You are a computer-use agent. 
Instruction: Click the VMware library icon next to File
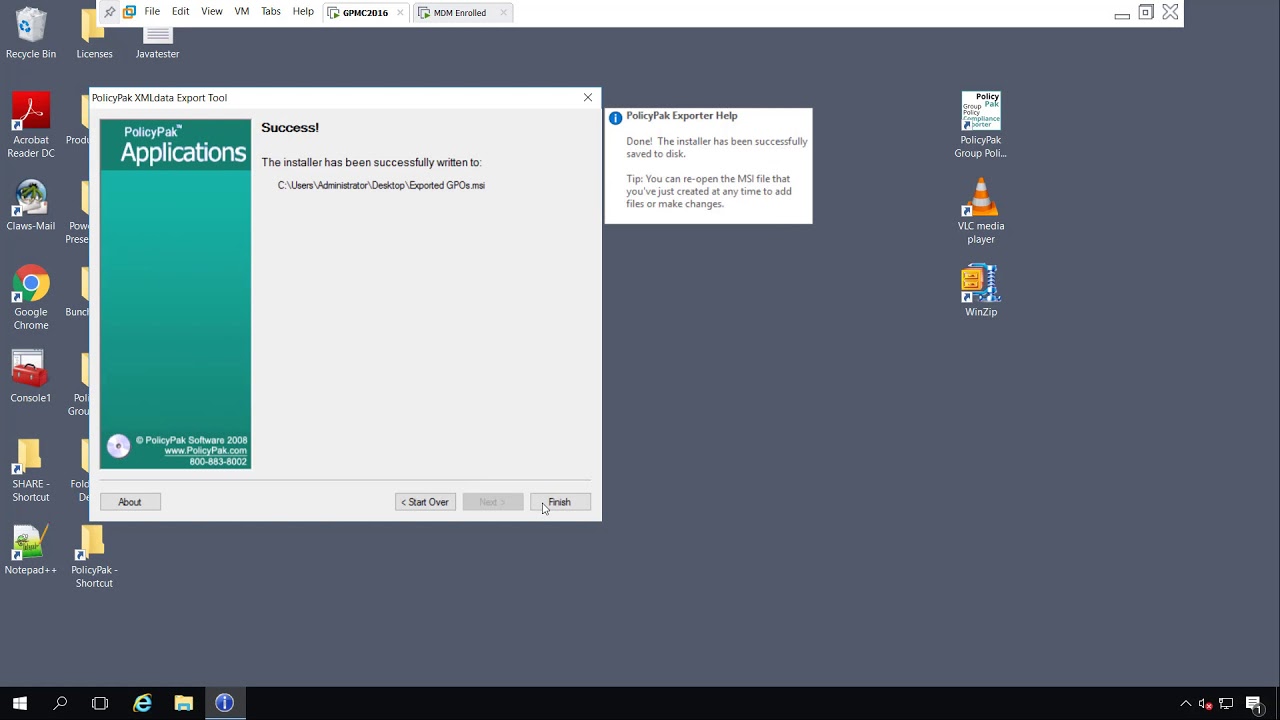[129, 12]
